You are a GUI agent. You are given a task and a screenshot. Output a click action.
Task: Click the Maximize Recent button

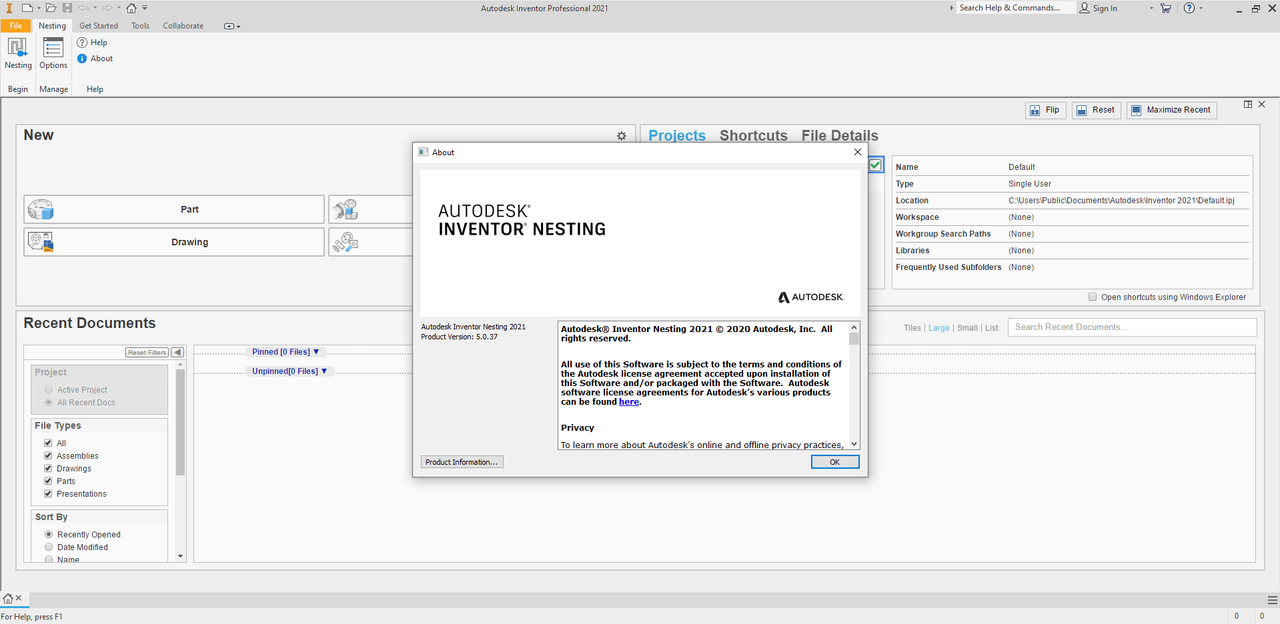(x=1172, y=110)
